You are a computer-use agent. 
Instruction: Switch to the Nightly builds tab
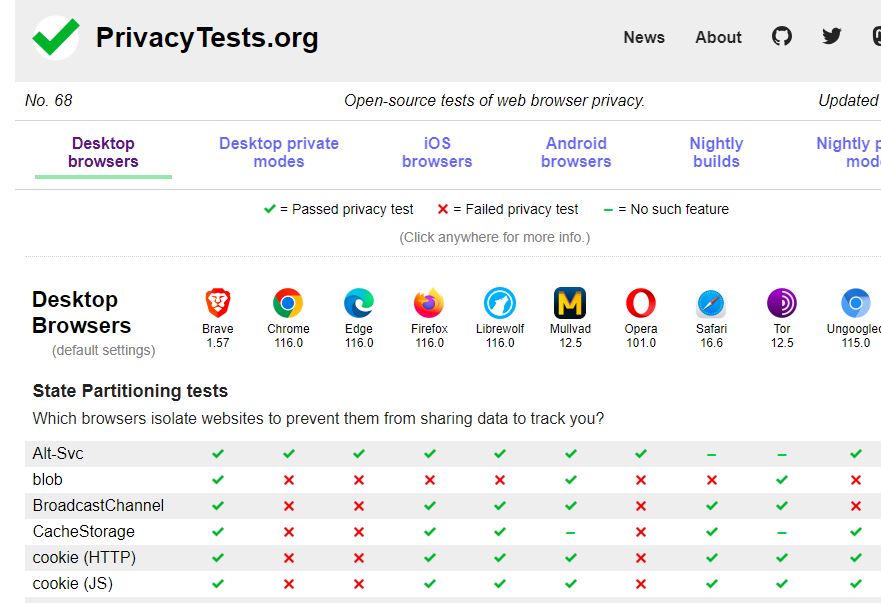pos(716,152)
